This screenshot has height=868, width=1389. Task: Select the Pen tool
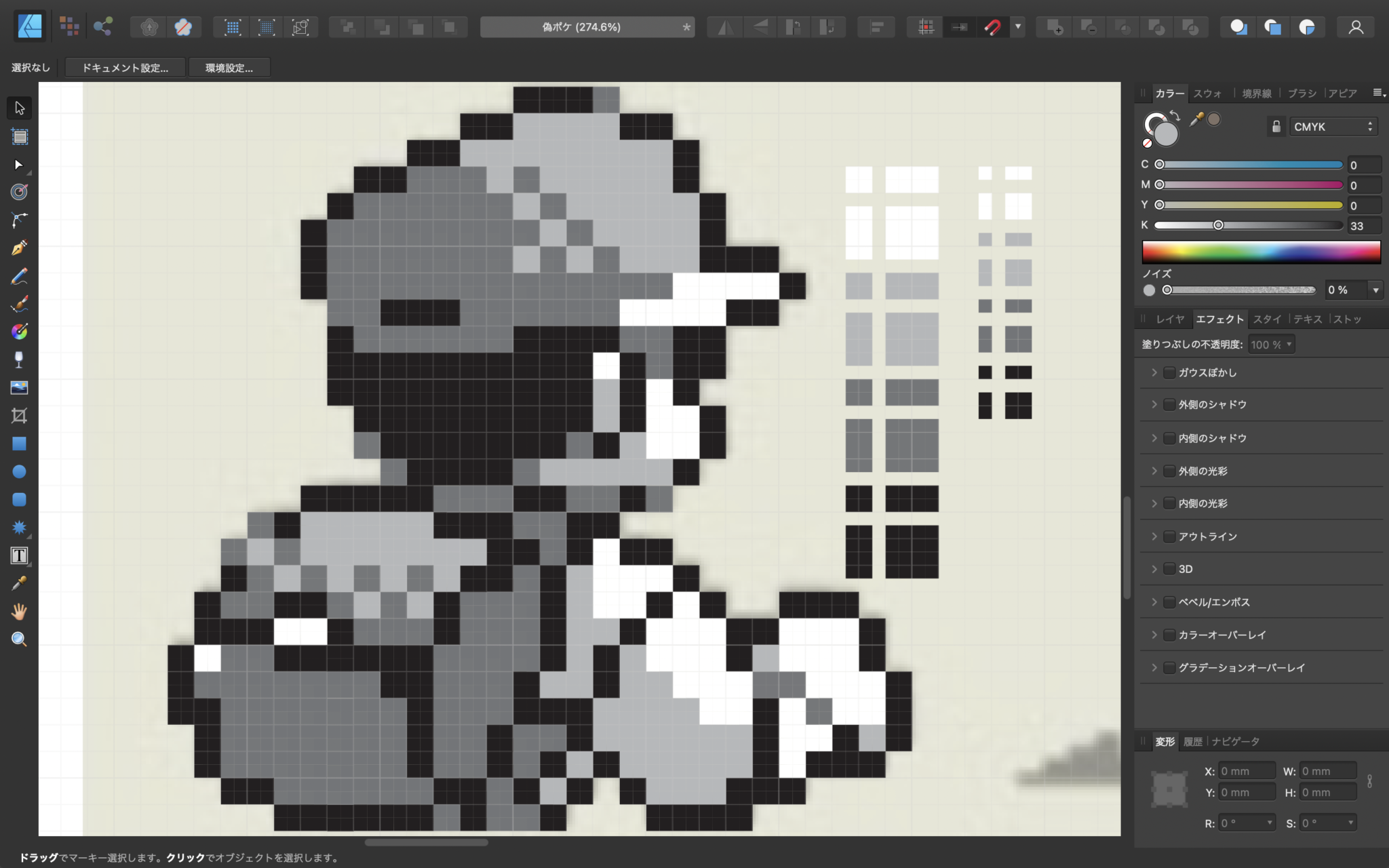coord(19,220)
